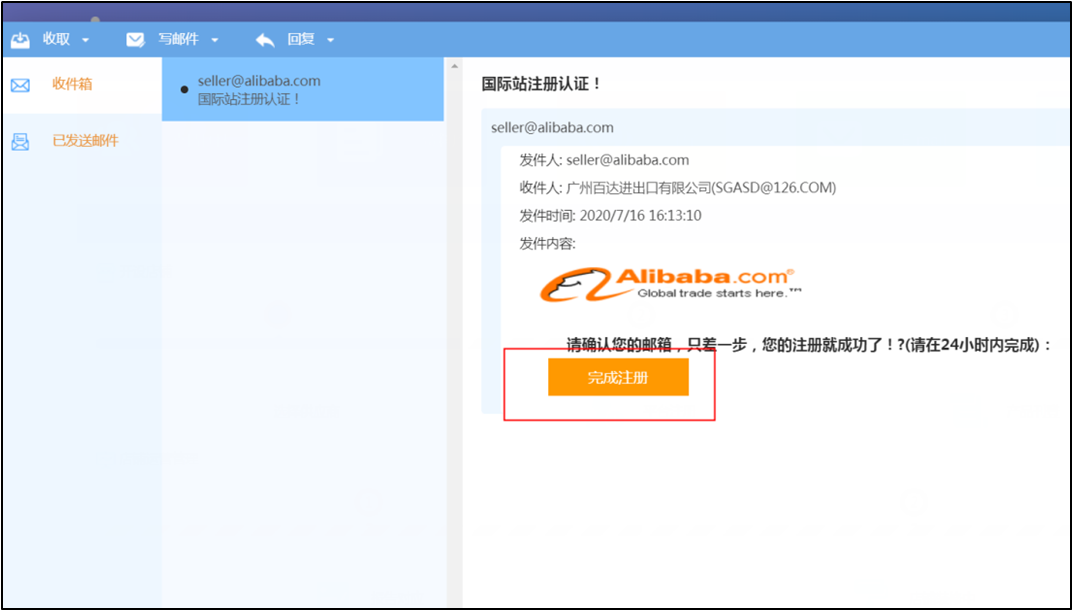This screenshot has height=611, width=1073.
Task: Click the 回复 text in the toolbar
Action: pyautogui.click(x=301, y=40)
